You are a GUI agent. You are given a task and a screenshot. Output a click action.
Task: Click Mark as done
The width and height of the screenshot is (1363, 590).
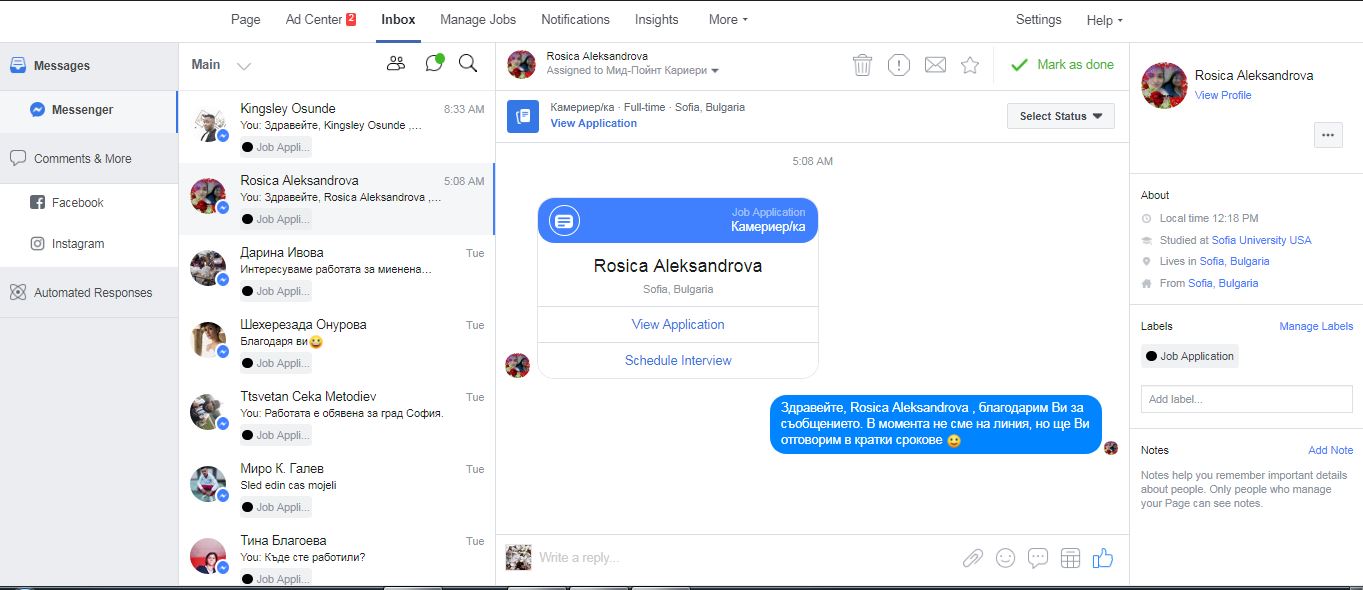pyautogui.click(x=1062, y=64)
